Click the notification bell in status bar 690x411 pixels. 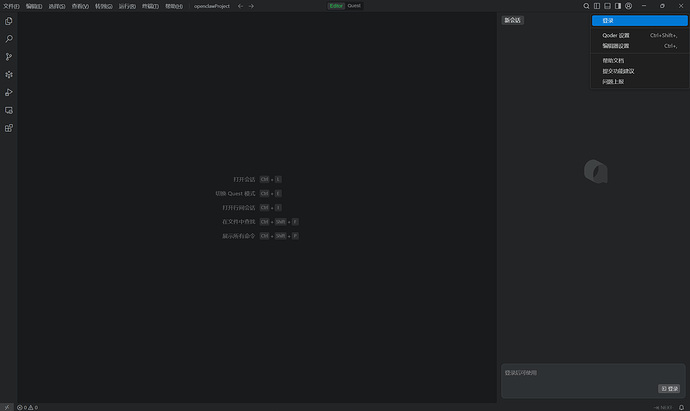click(x=681, y=407)
